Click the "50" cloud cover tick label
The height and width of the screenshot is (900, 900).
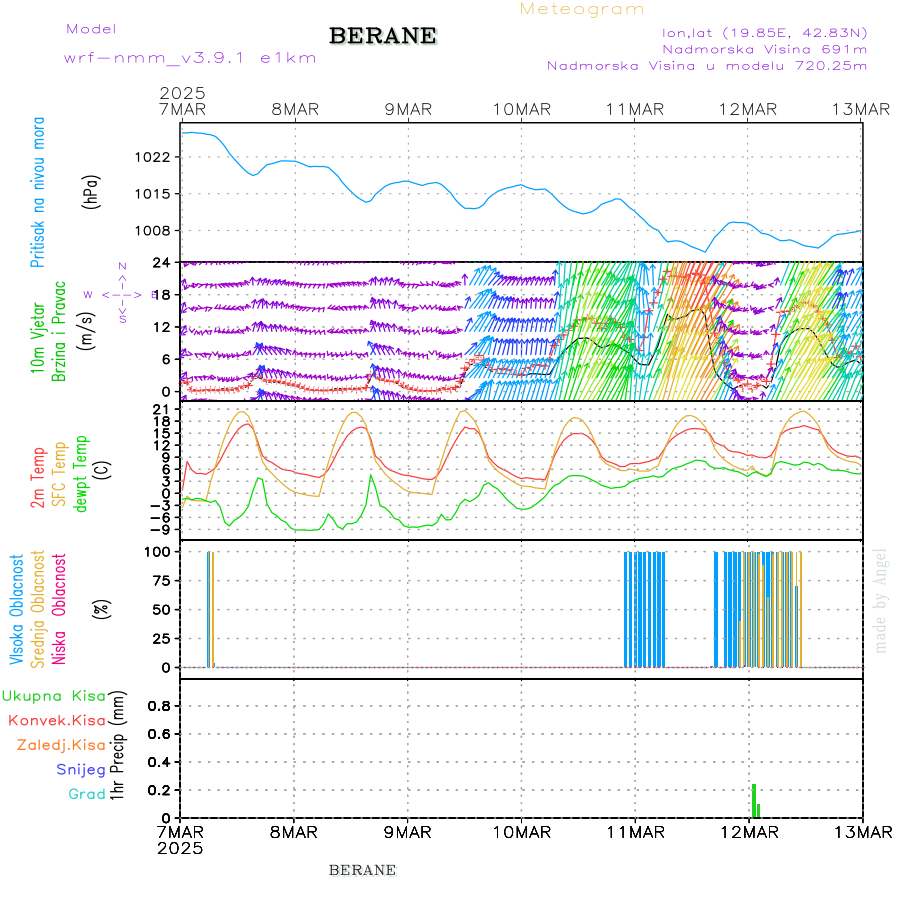click(x=161, y=610)
